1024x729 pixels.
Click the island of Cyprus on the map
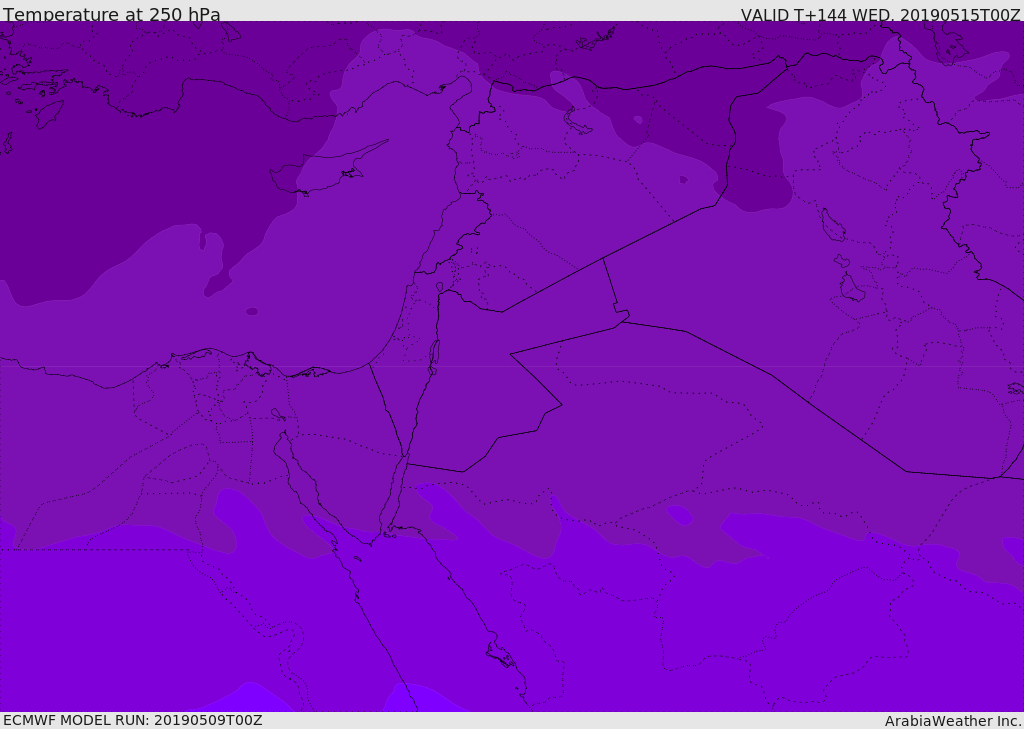[x=327, y=170]
